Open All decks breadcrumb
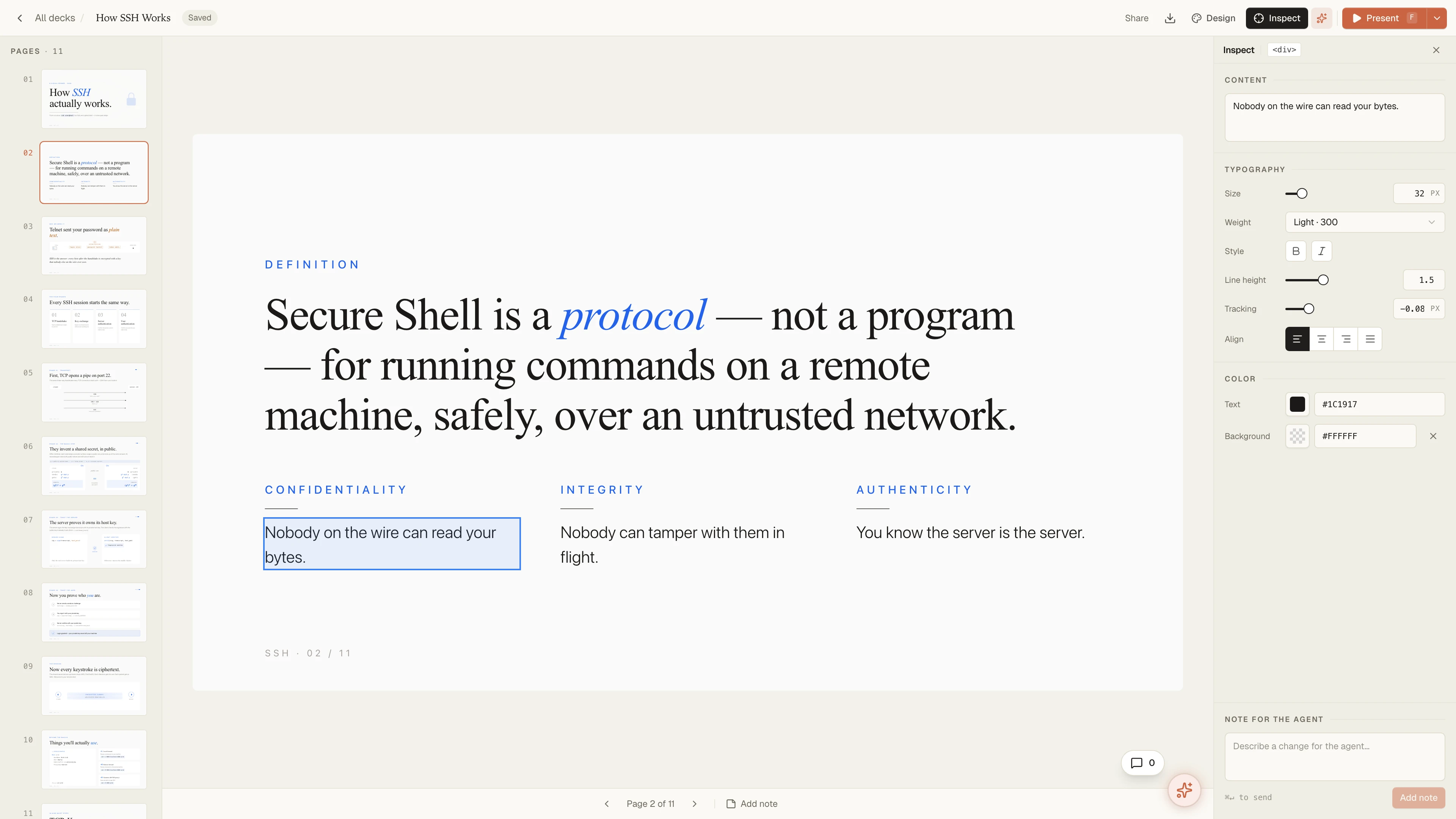The width and height of the screenshot is (1456, 819). (x=55, y=18)
